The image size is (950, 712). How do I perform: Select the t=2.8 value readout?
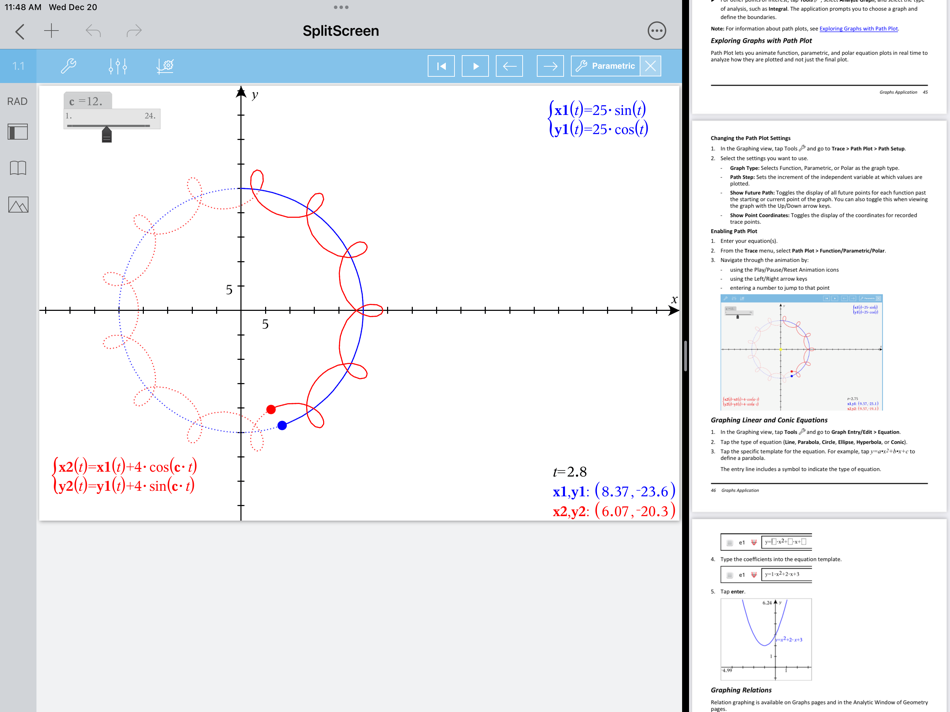click(570, 471)
